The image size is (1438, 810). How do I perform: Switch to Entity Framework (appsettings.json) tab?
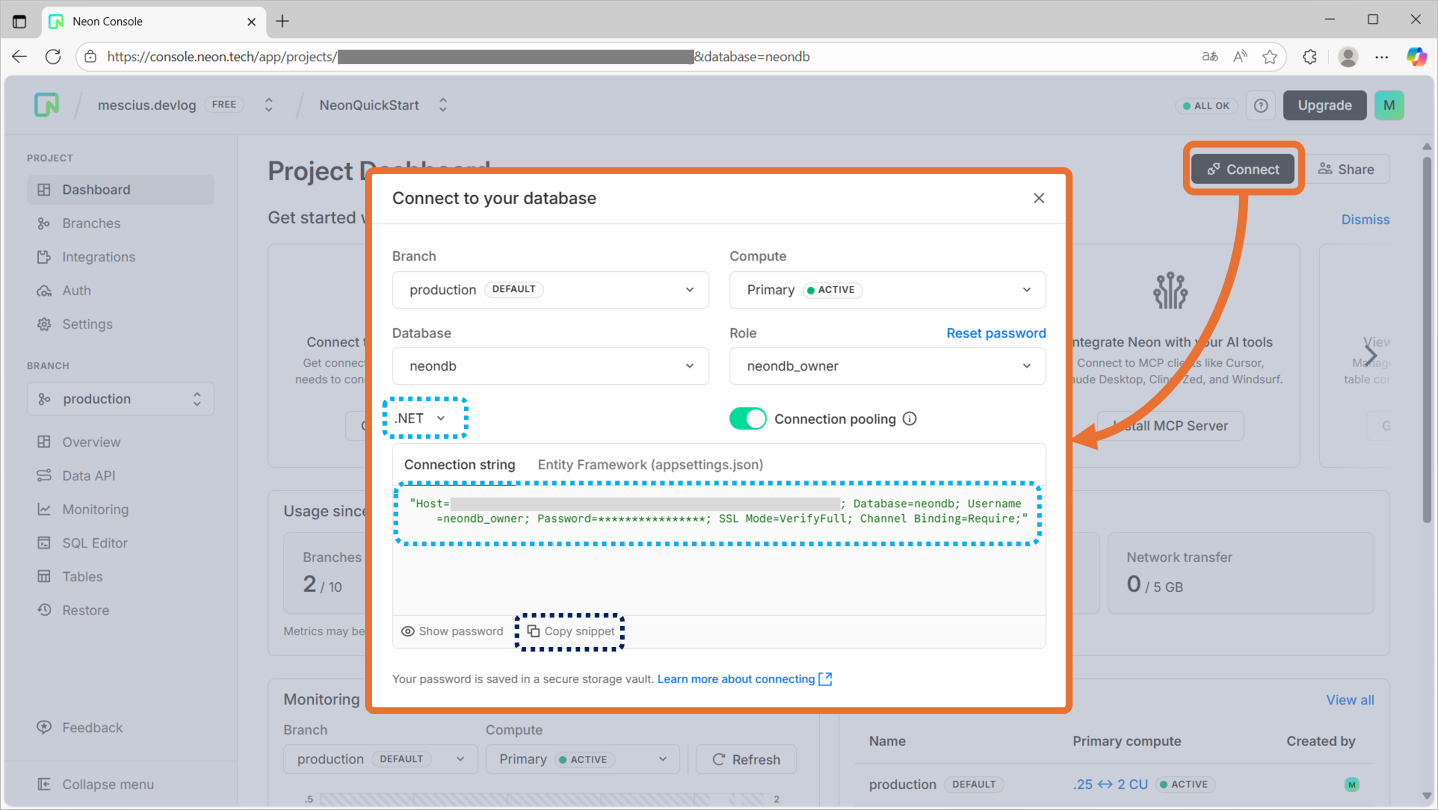[x=650, y=464]
